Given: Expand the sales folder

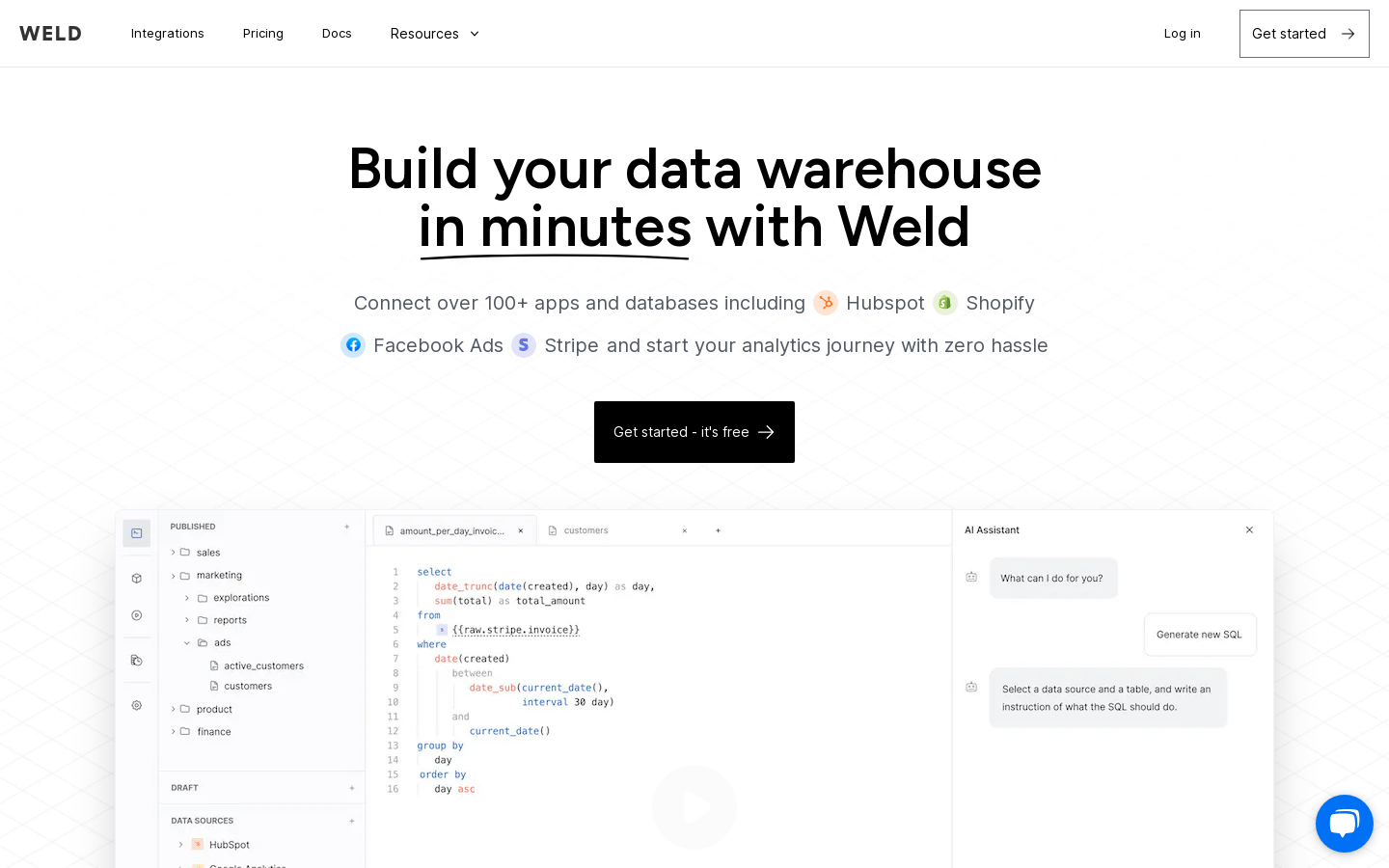Looking at the screenshot, I should 174,553.
